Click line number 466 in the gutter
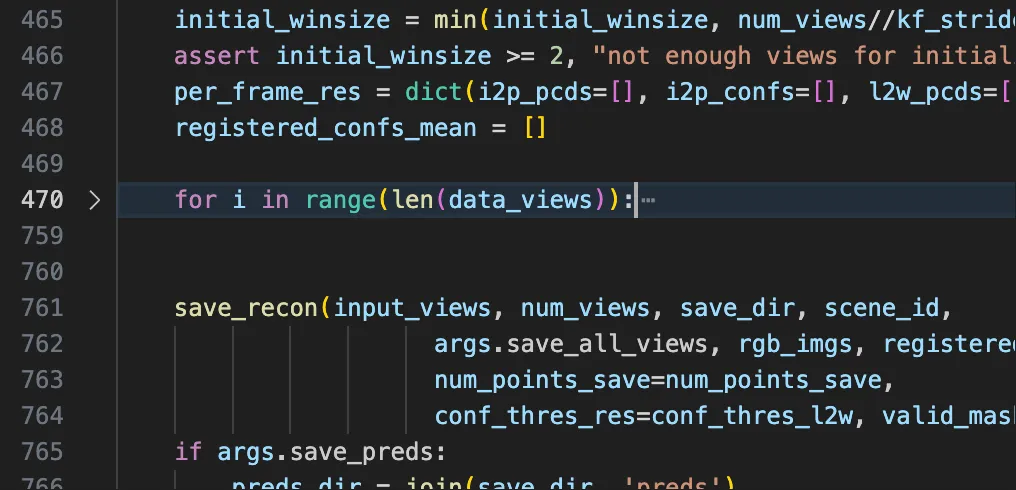 click(x=42, y=55)
